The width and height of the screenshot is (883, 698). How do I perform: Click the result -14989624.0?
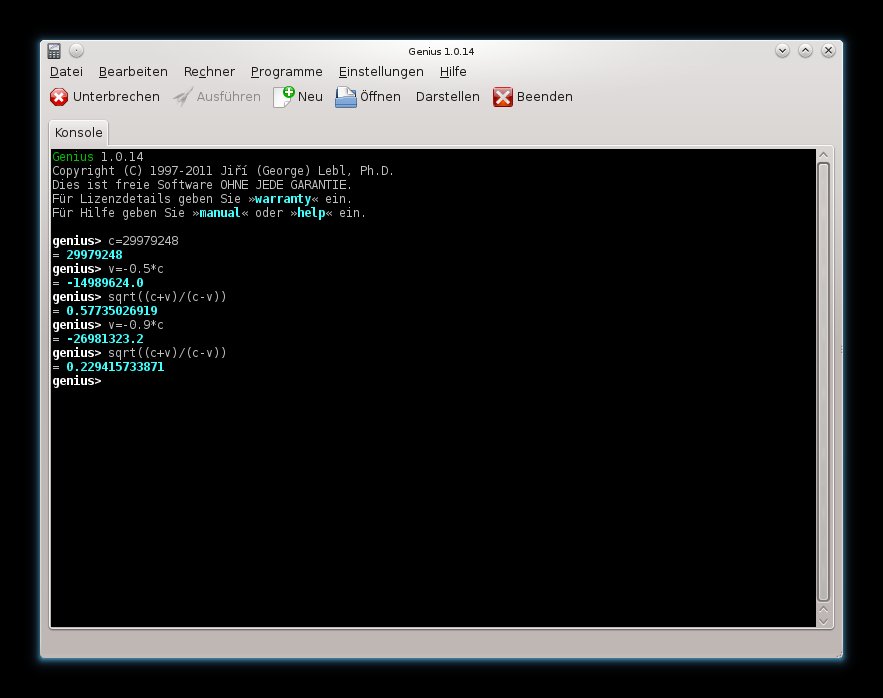point(105,283)
